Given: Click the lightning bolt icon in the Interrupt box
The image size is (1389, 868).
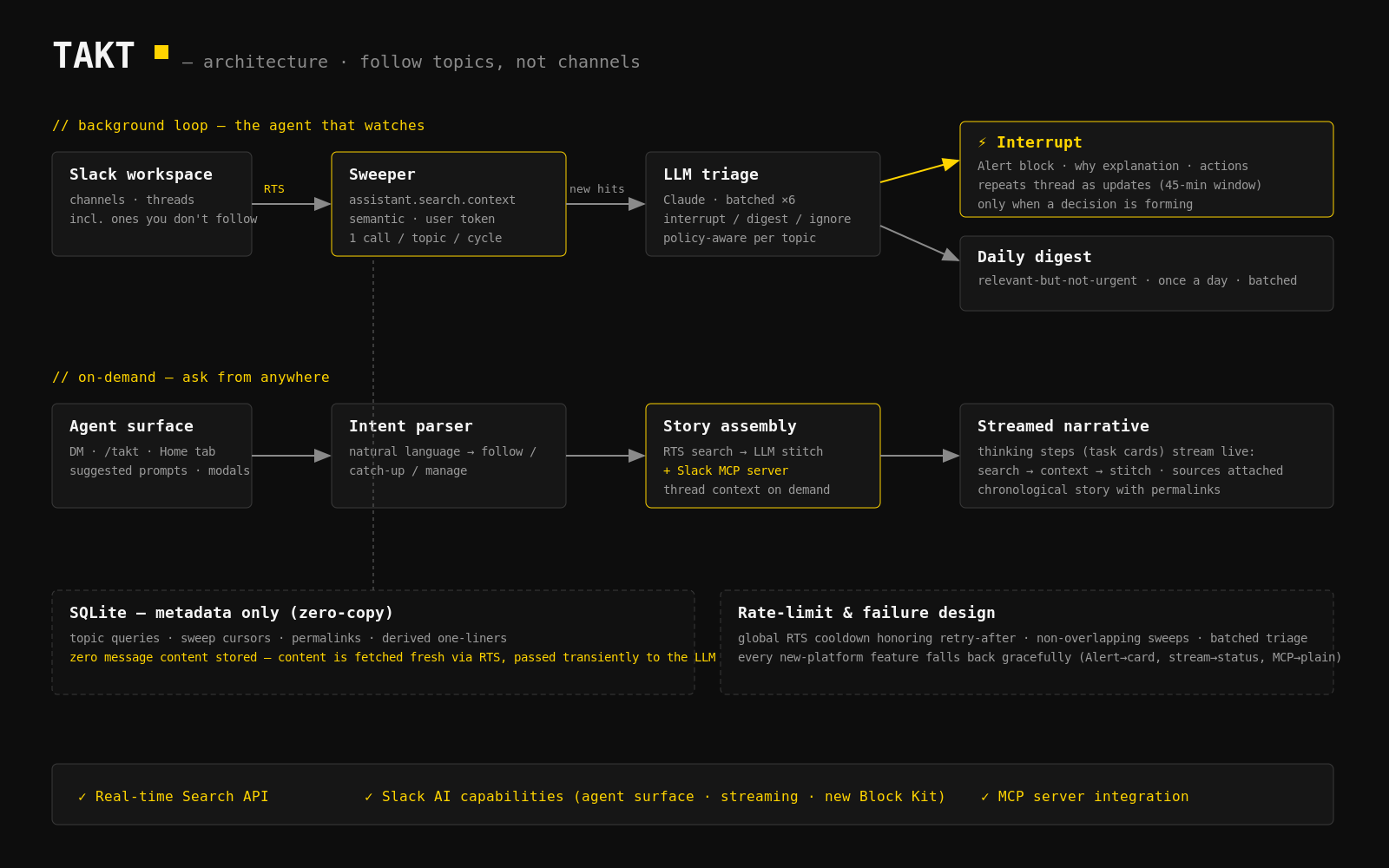Looking at the screenshot, I should (982, 142).
